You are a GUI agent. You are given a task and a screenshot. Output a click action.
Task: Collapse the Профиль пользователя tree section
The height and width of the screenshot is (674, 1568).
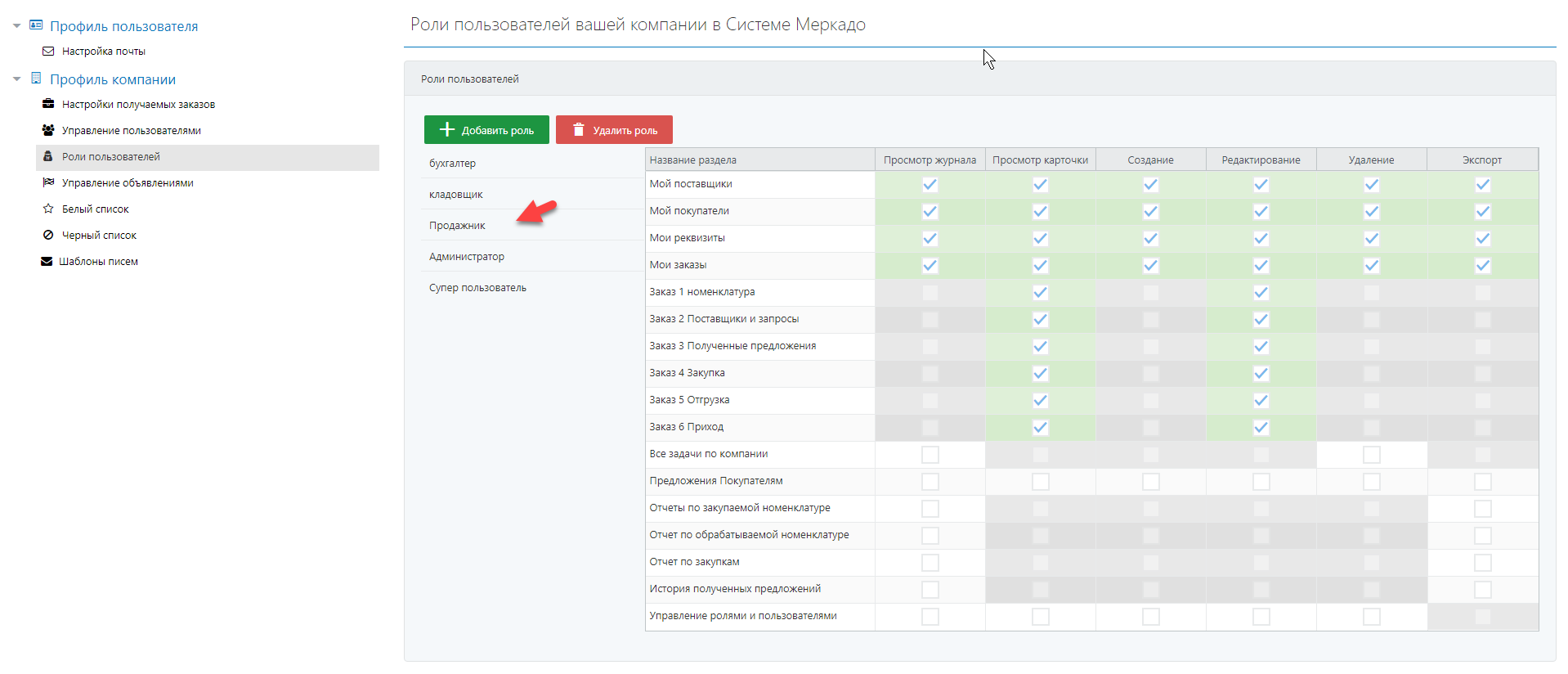(16, 26)
